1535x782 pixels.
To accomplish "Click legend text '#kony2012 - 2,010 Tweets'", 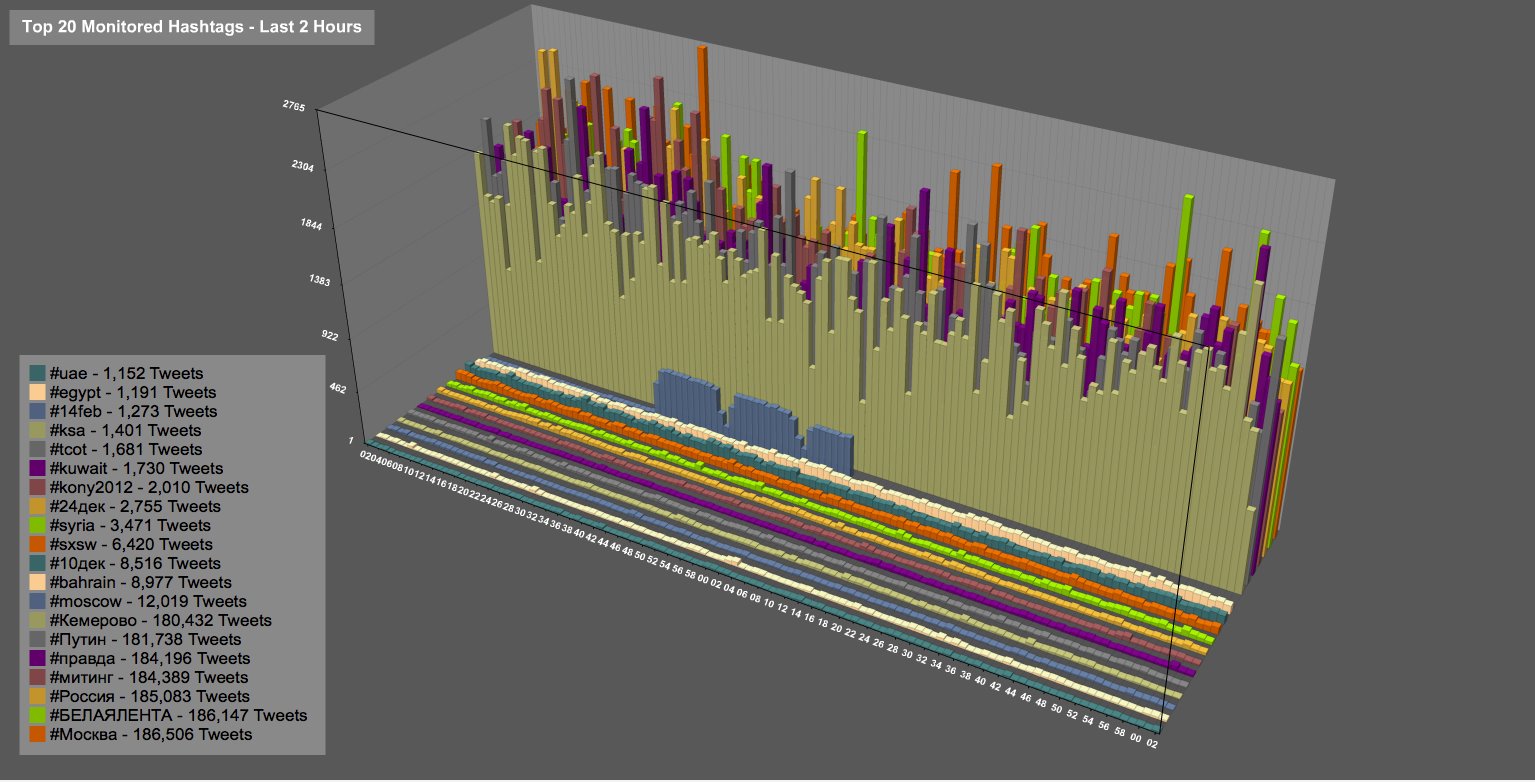I will [x=149, y=487].
